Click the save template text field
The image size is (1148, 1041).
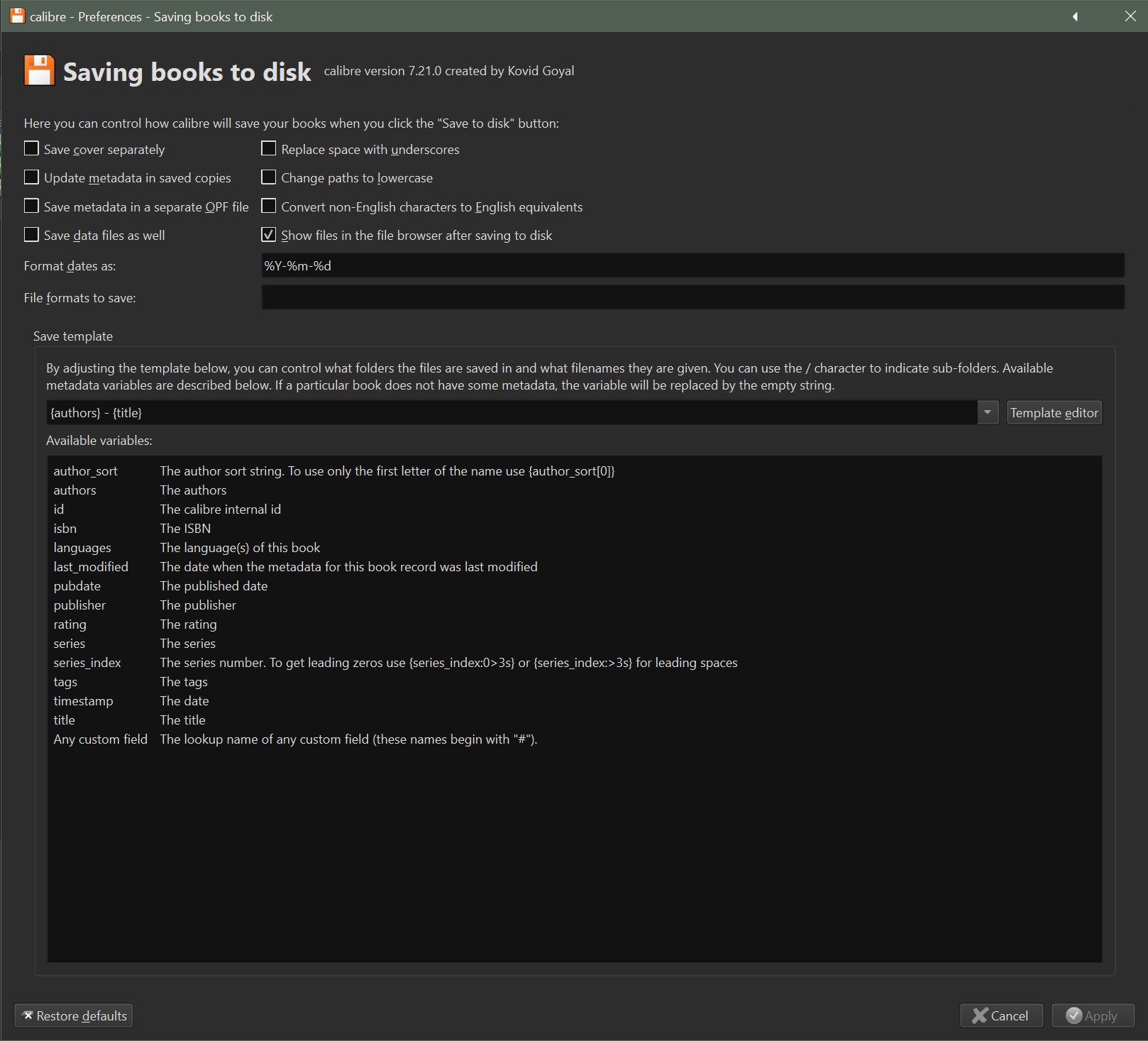click(x=512, y=413)
